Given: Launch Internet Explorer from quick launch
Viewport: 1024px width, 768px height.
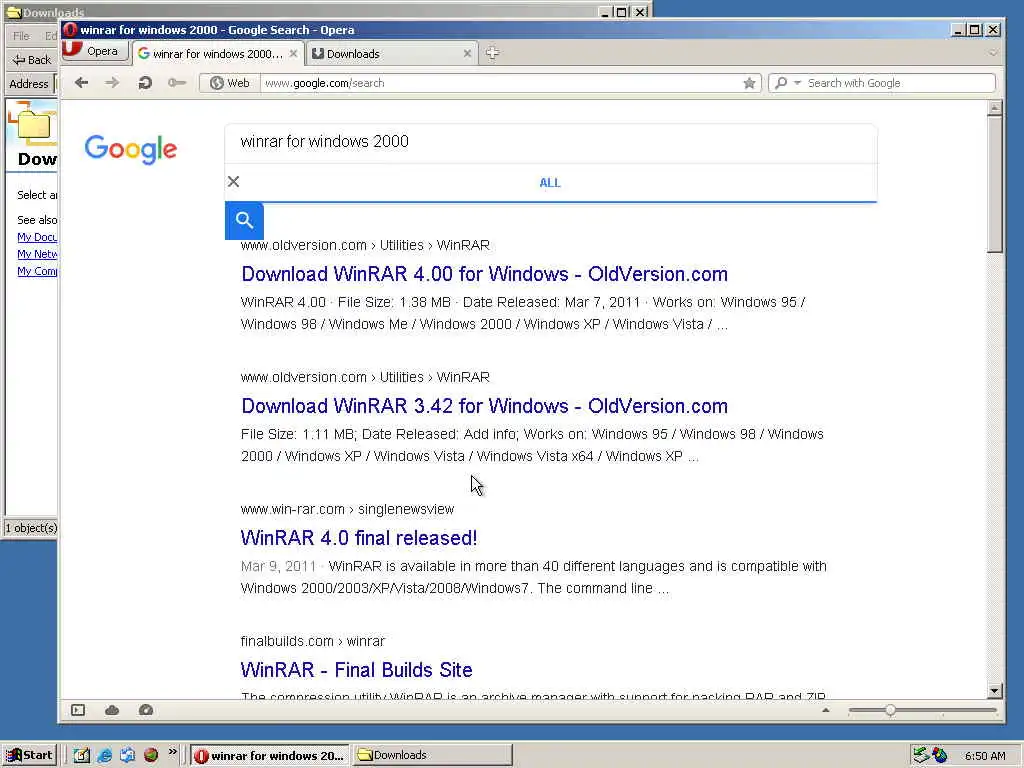Looking at the screenshot, I should pos(104,755).
